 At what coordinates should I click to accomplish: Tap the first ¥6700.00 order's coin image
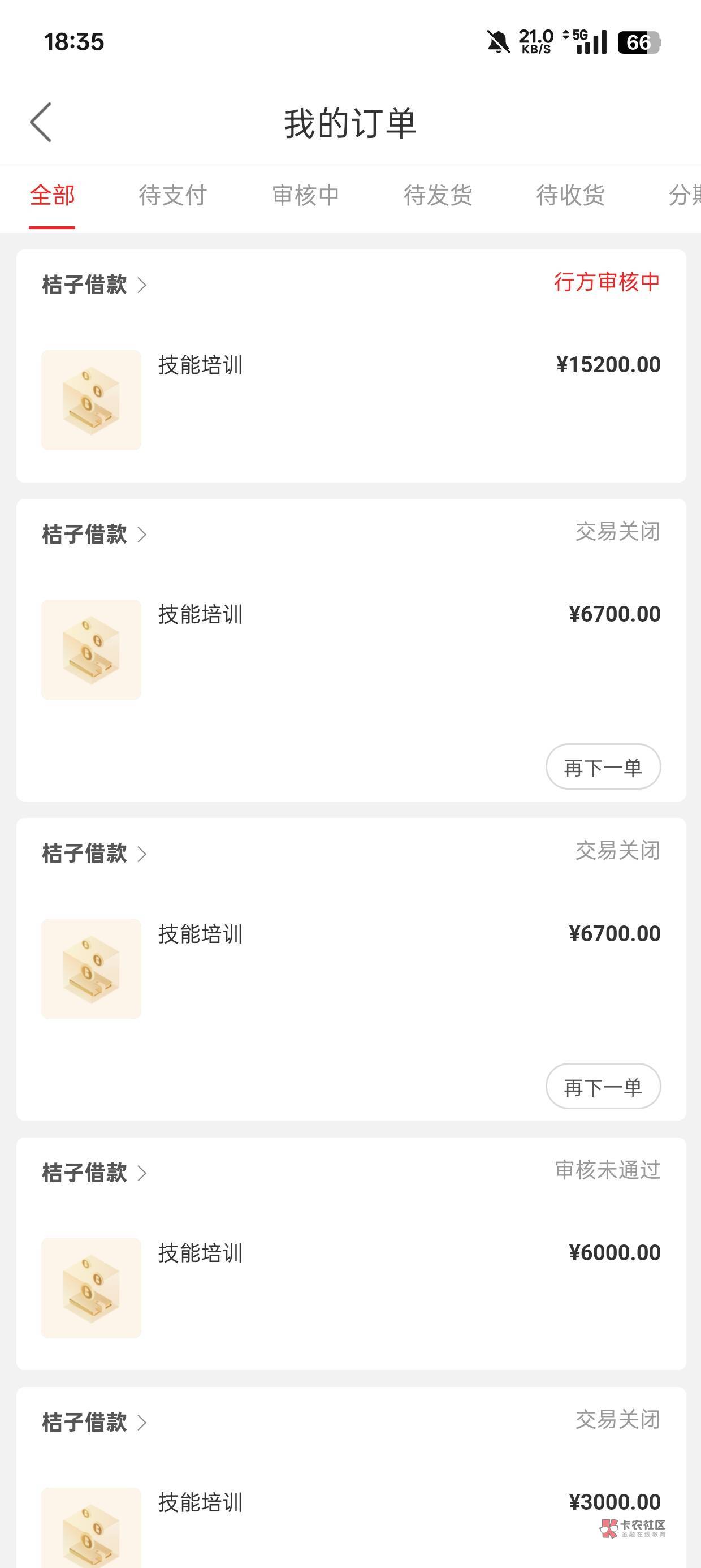coord(91,649)
